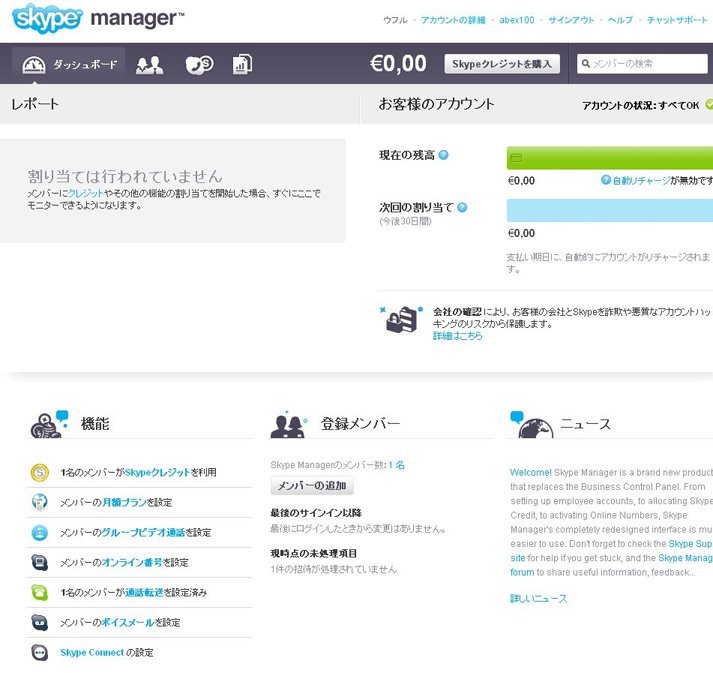
Task: Focus the member search field
Action: tap(642, 64)
